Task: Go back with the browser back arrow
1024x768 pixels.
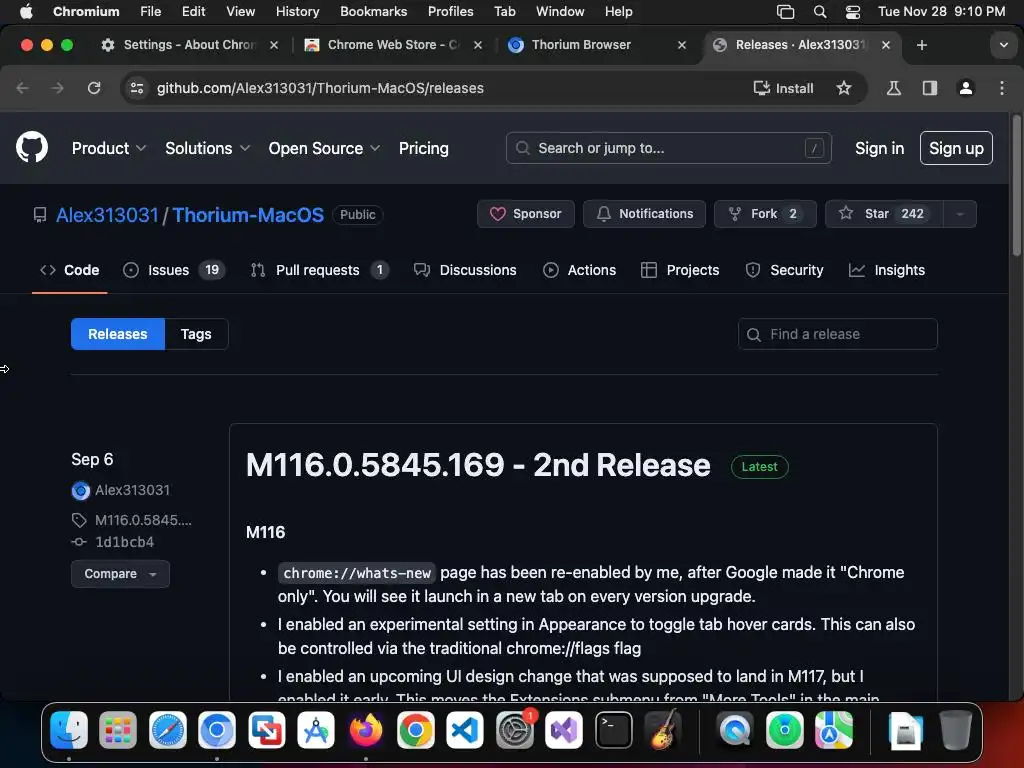Action: tap(22, 88)
